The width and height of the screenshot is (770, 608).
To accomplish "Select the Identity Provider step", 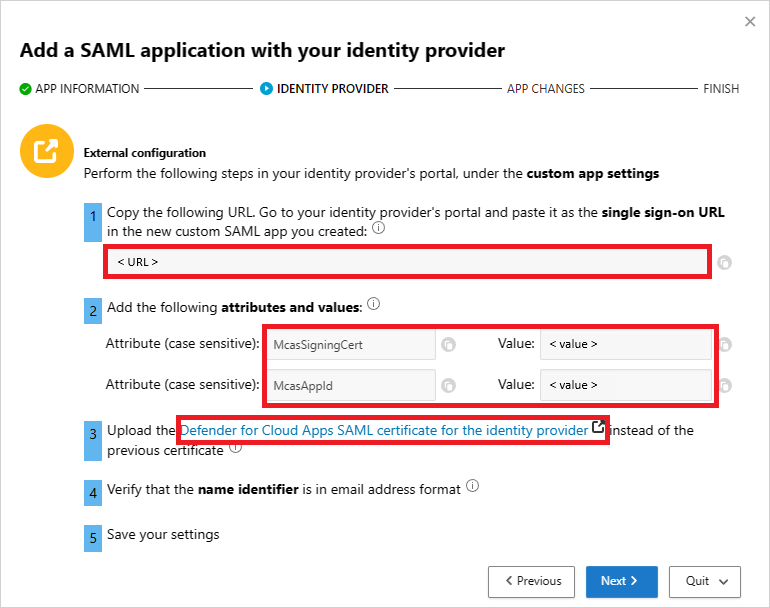I will click(x=325, y=89).
